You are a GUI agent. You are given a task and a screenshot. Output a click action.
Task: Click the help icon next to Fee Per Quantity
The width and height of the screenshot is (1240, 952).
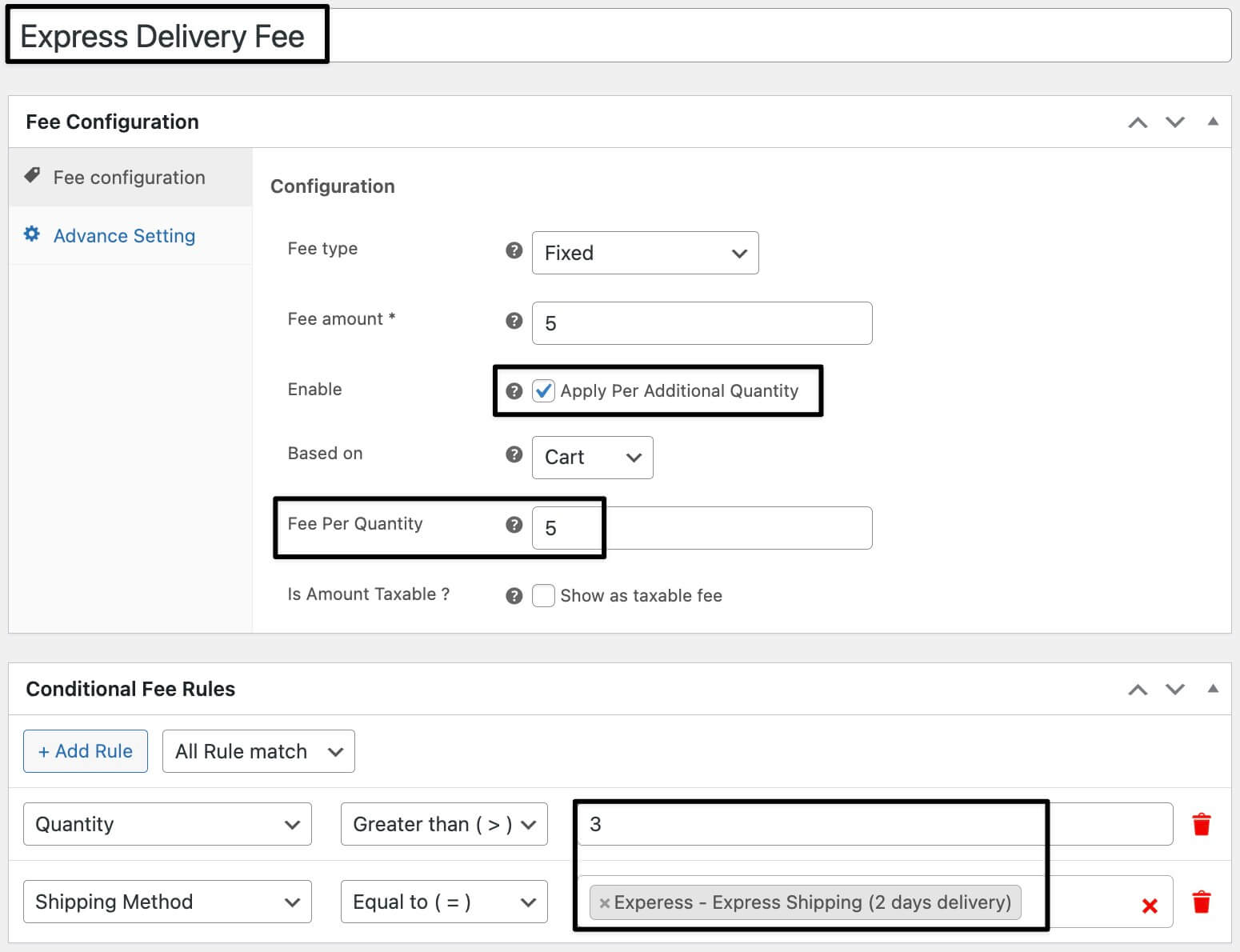point(512,526)
